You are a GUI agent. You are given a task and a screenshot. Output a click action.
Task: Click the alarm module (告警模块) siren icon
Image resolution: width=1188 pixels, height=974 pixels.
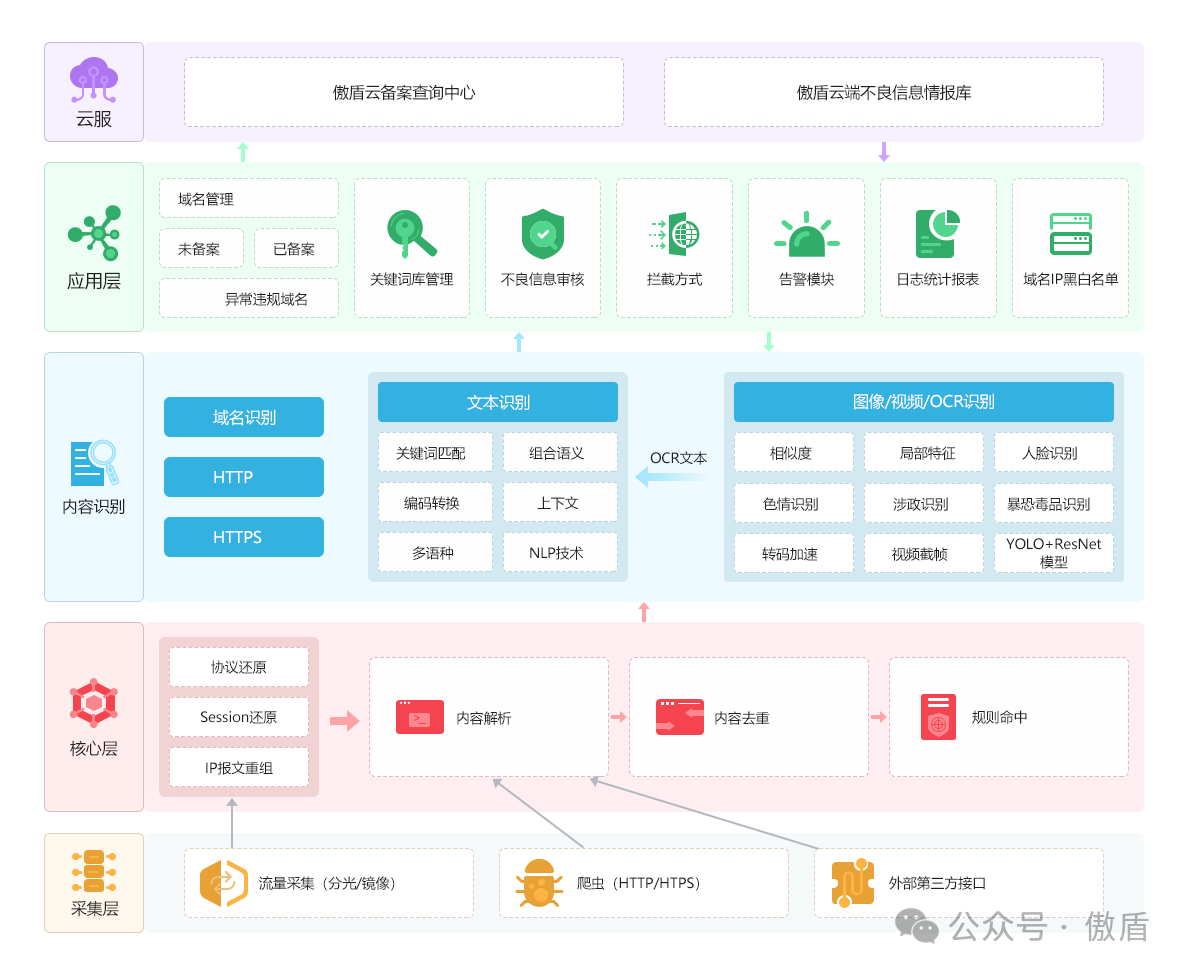[x=806, y=236]
